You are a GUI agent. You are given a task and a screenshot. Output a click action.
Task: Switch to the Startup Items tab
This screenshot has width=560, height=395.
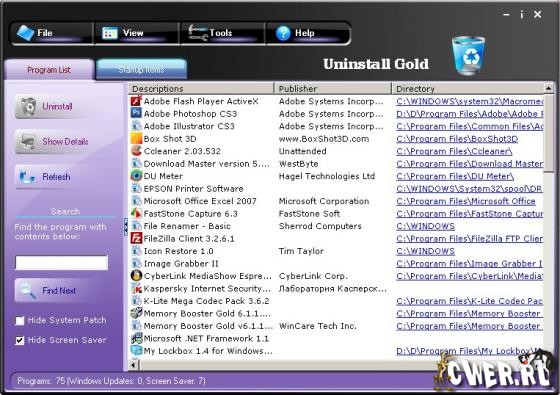(141, 69)
